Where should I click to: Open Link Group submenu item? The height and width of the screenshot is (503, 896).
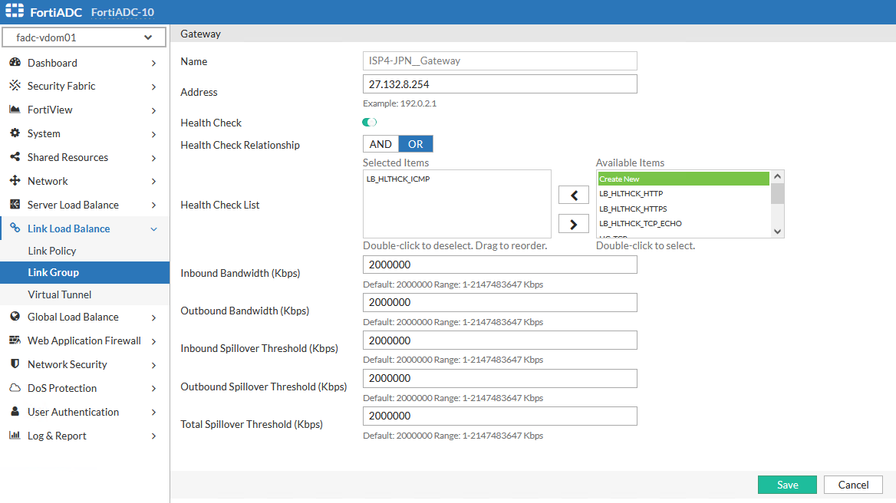coord(85,272)
